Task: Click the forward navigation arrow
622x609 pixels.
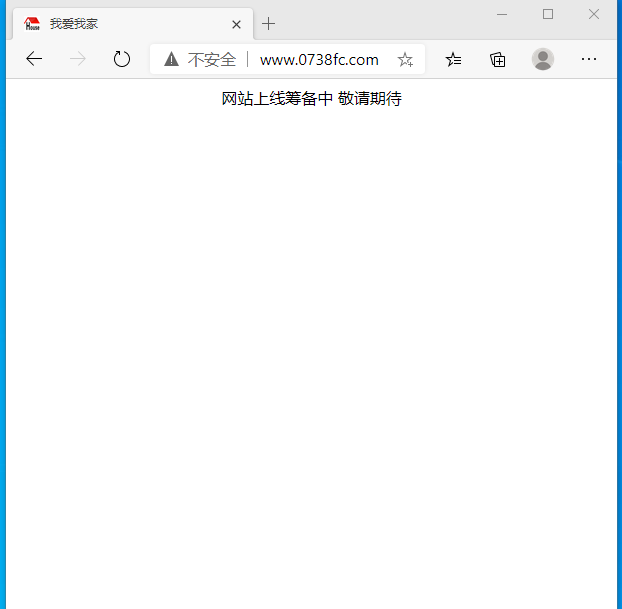Action: [x=78, y=60]
